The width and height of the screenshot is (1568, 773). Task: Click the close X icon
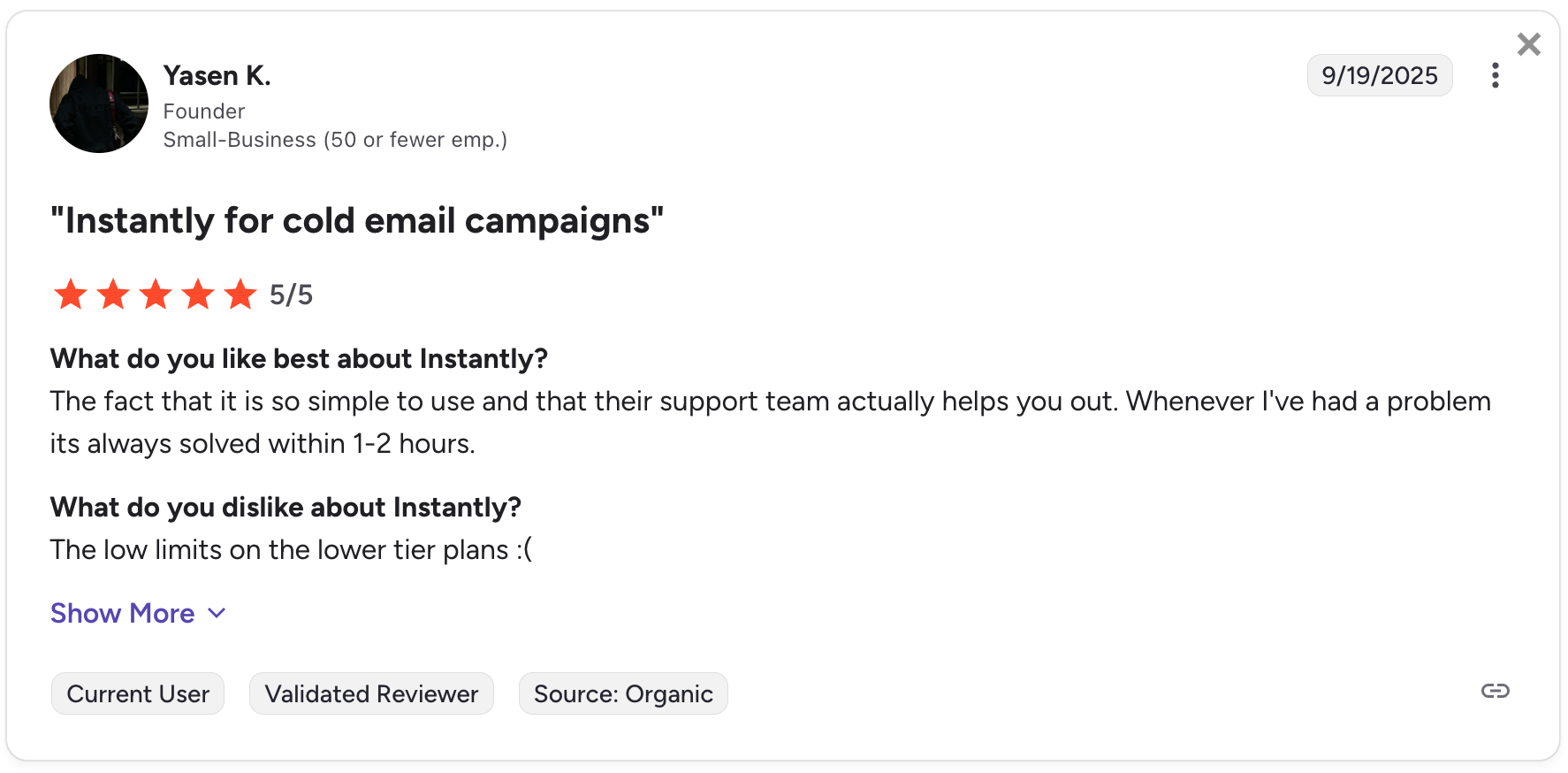click(x=1528, y=43)
